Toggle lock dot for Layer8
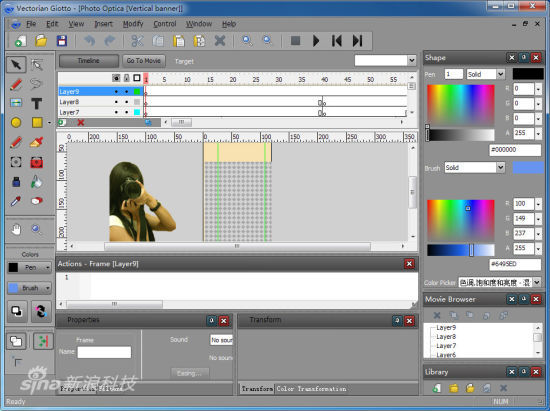550x411 pixels. click(x=127, y=102)
